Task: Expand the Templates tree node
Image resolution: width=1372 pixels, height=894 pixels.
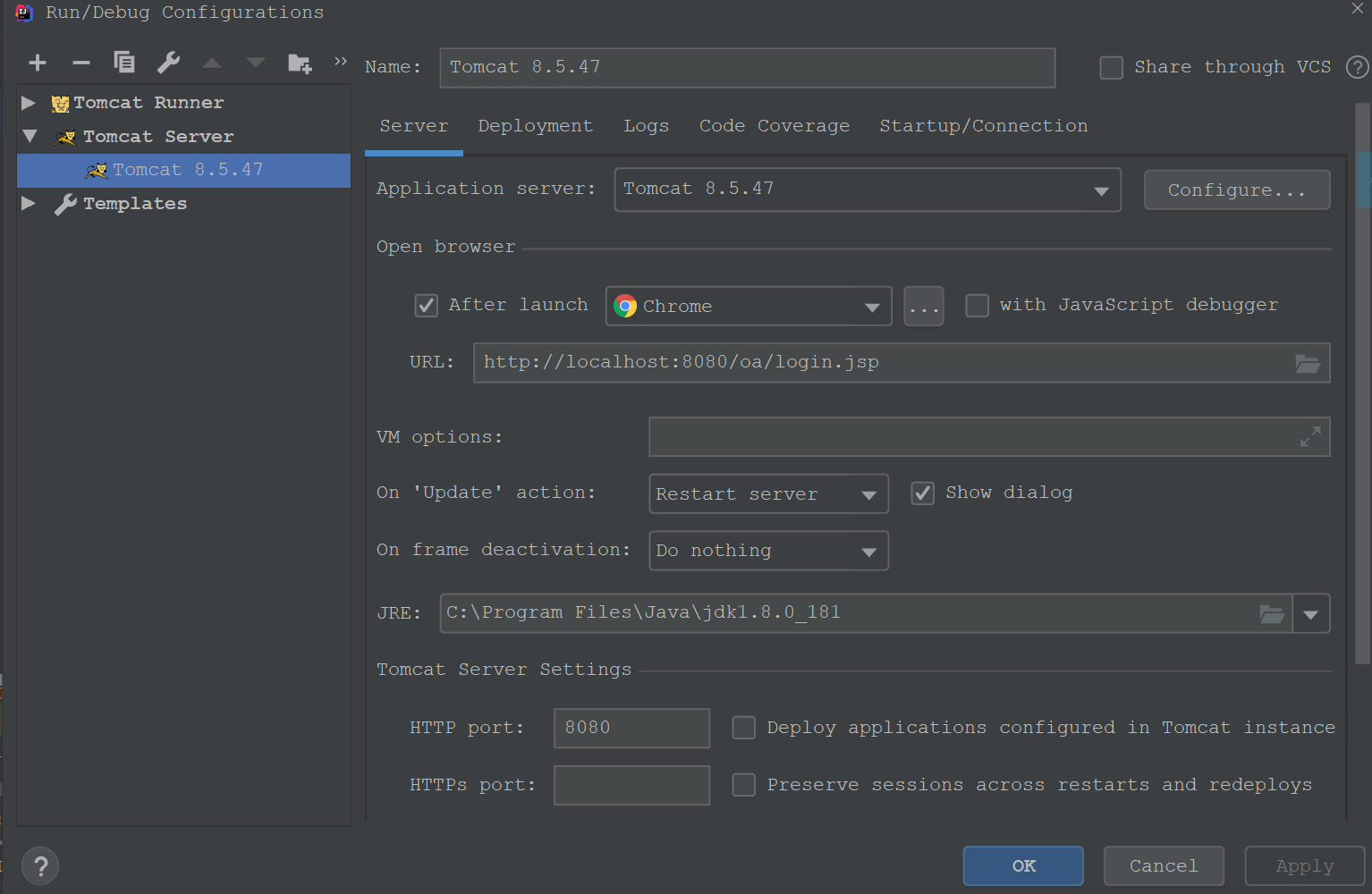Action: tap(29, 204)
